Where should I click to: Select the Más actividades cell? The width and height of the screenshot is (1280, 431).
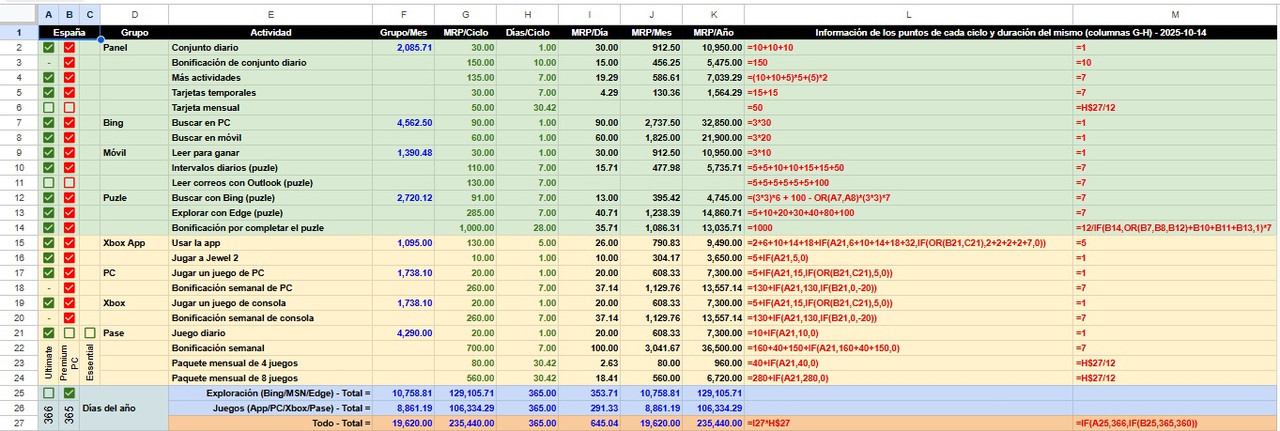270,77
